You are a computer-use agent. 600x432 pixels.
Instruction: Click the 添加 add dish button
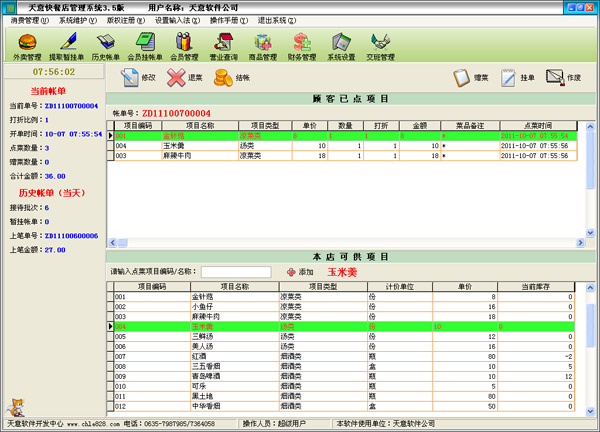301,271
